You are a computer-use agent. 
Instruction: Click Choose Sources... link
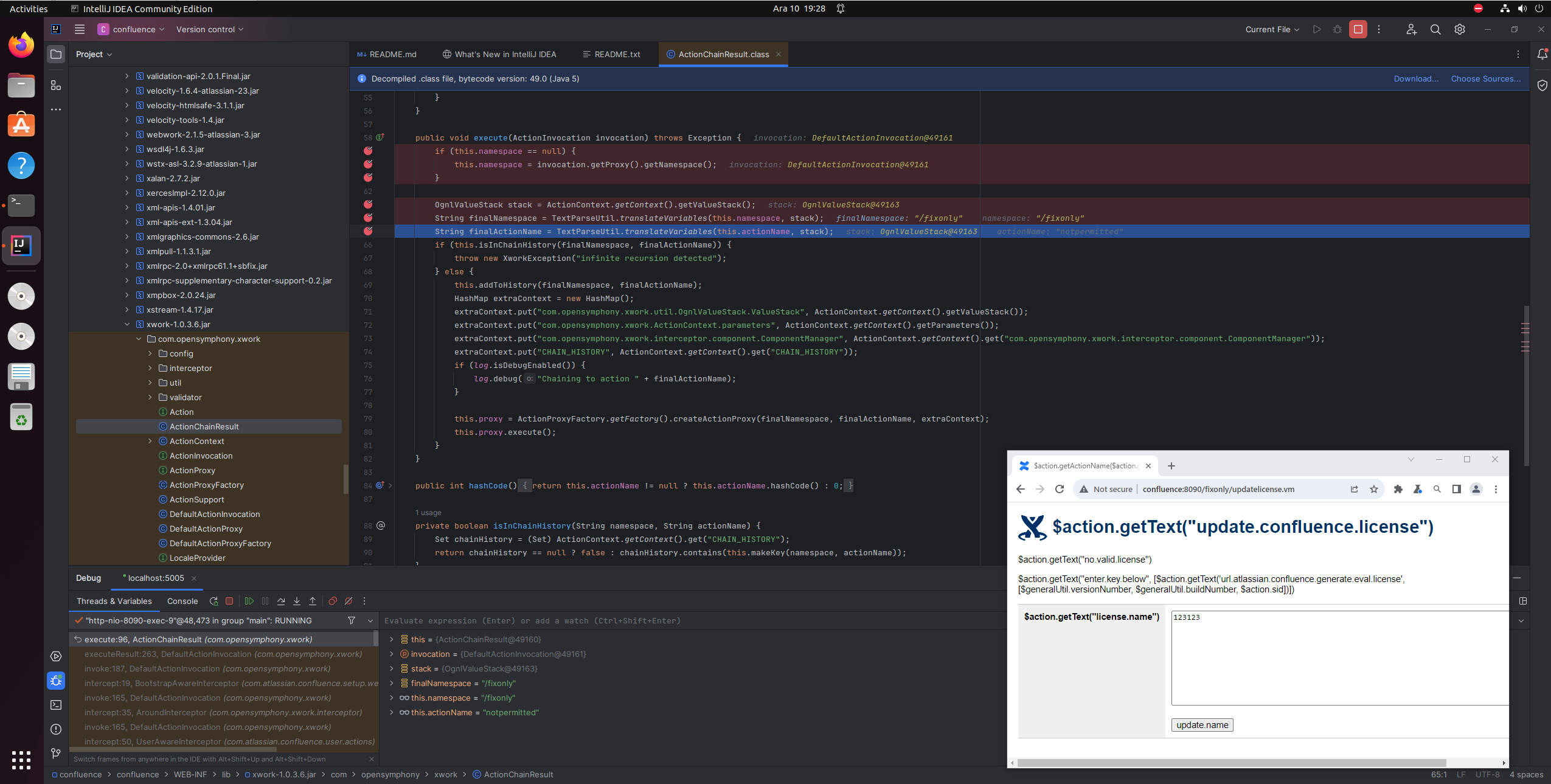coord(1485,78)
